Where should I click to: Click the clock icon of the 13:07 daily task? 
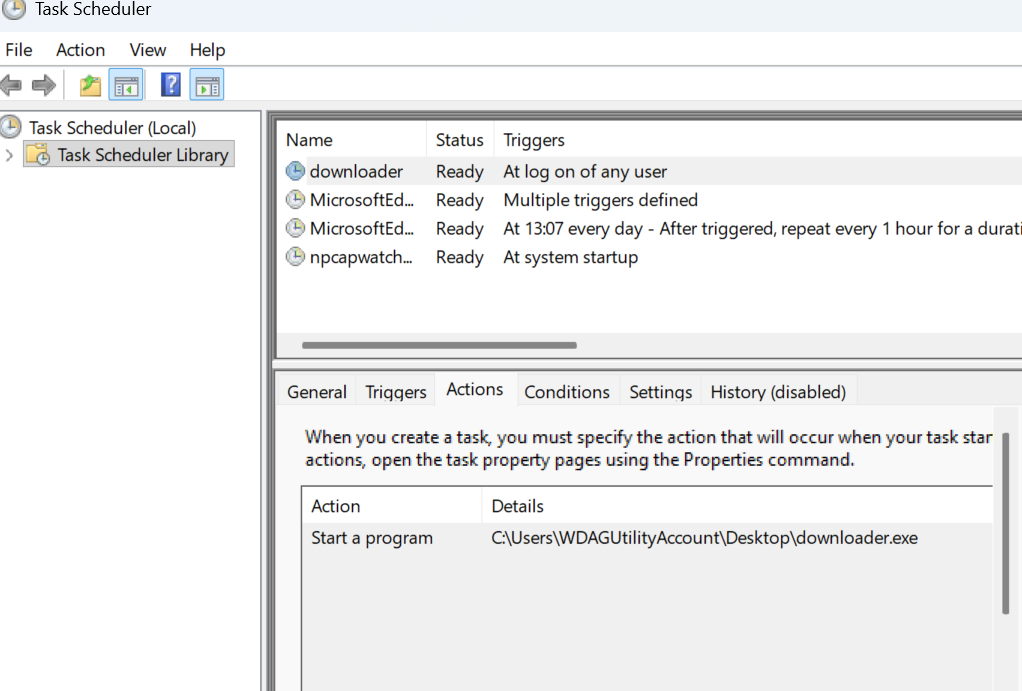click(295, 228)
